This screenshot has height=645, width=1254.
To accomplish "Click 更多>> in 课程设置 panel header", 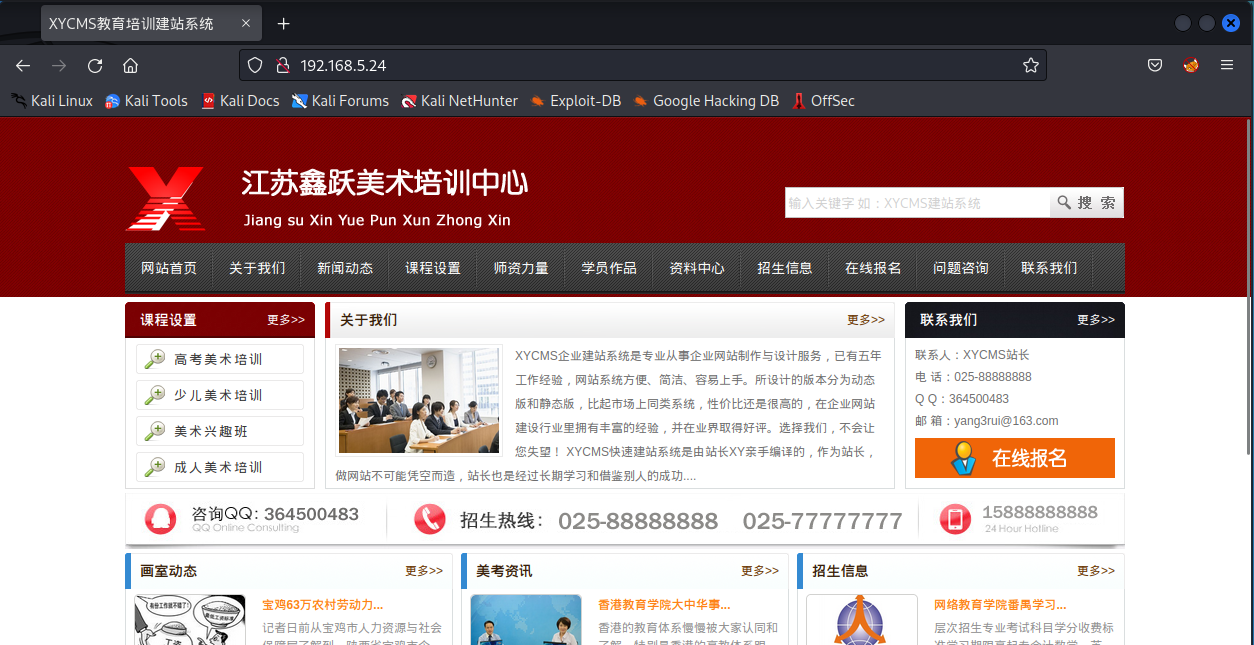I will pos(286,320).
